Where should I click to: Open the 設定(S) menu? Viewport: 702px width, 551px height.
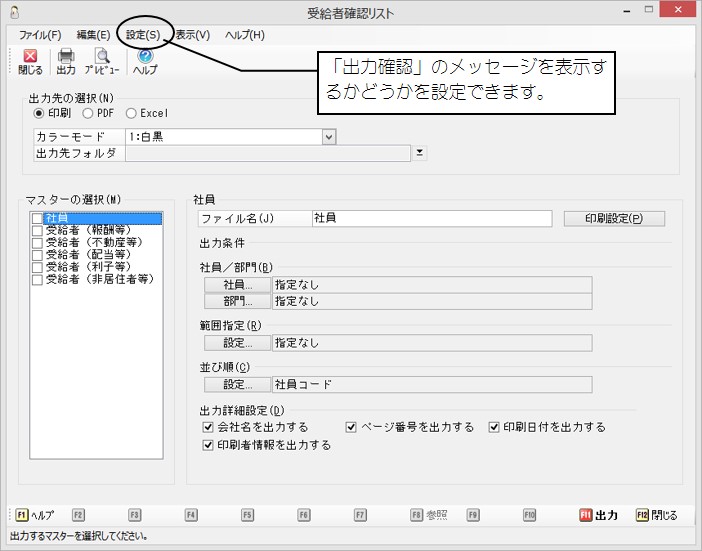point(143,34)
